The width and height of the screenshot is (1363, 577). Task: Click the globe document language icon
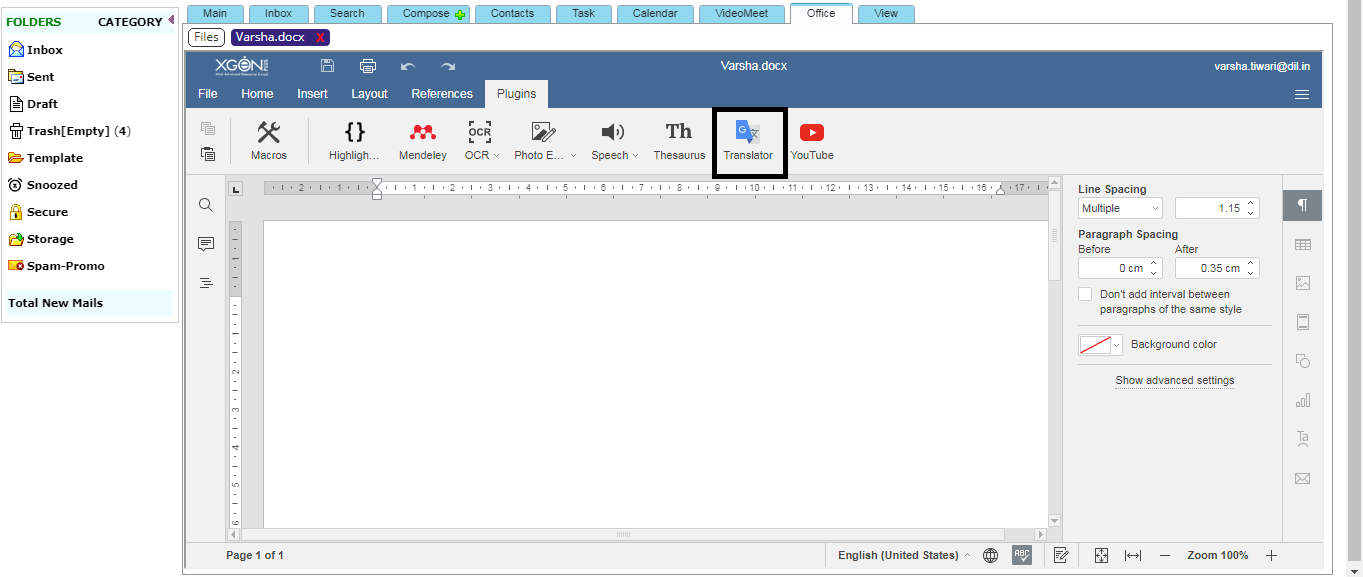click(x=990, y=555)
